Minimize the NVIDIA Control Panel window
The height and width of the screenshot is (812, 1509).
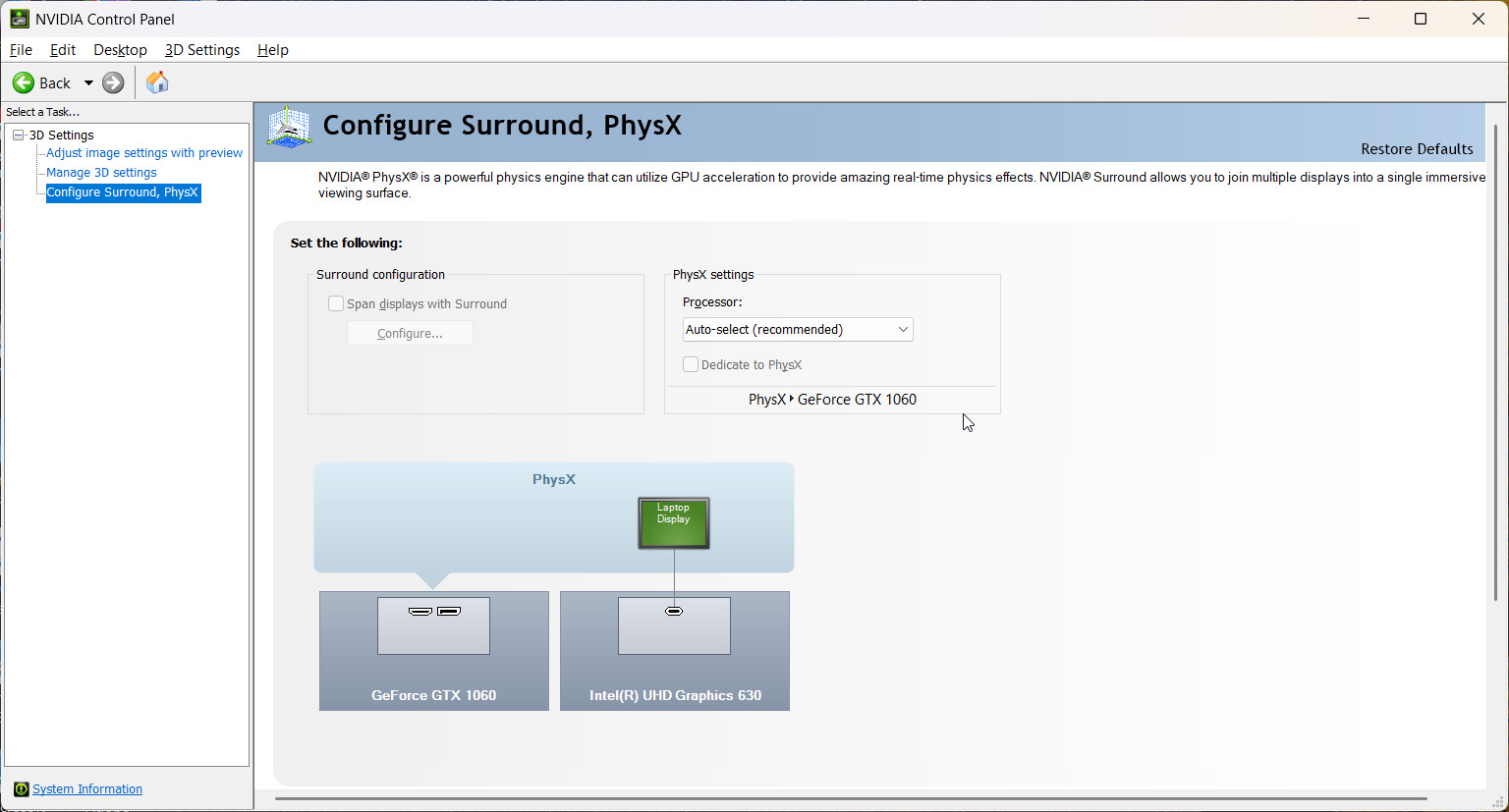(x=1364, y=19)
